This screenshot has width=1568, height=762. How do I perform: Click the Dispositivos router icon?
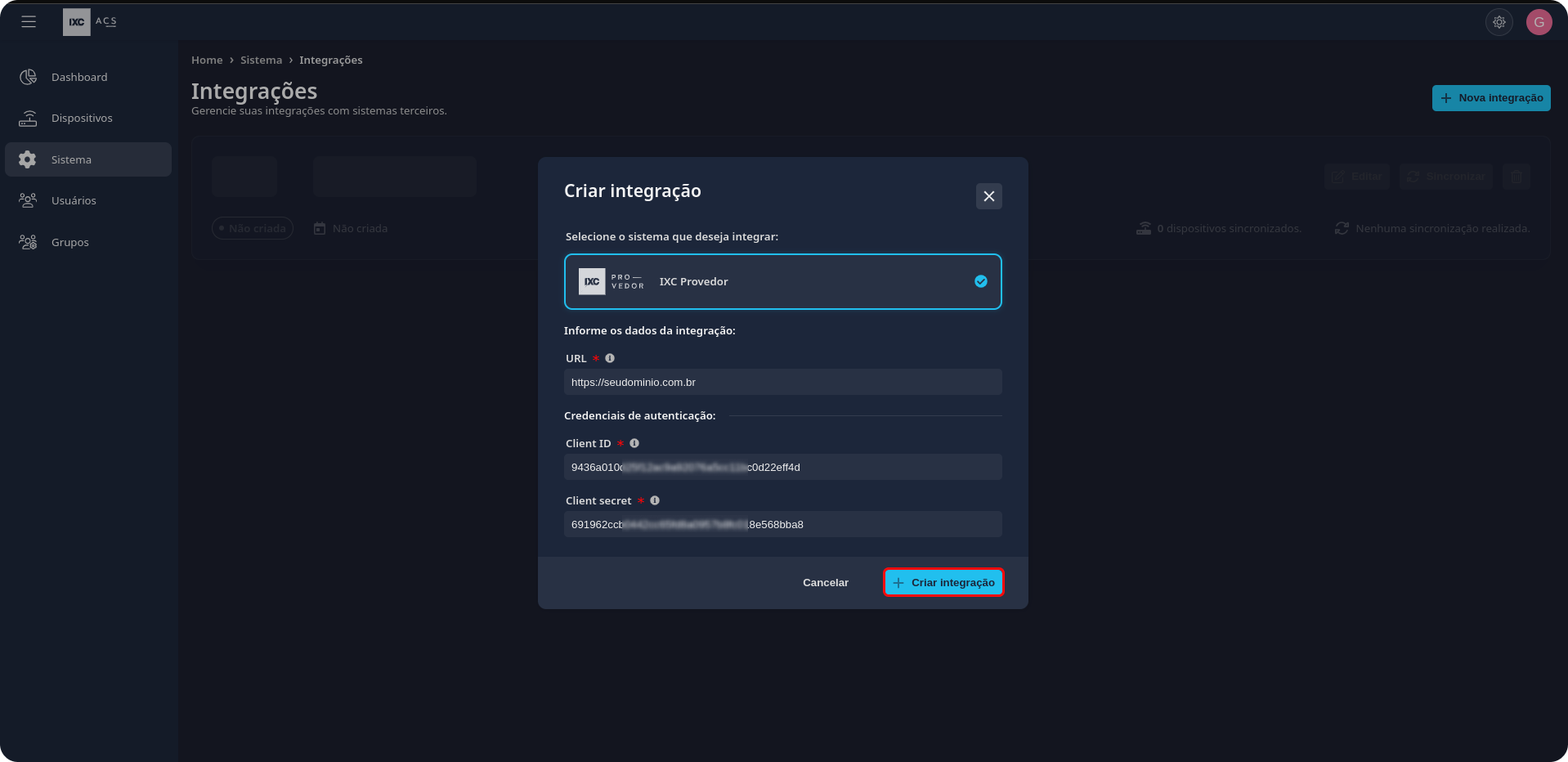[x=28, y=118]
